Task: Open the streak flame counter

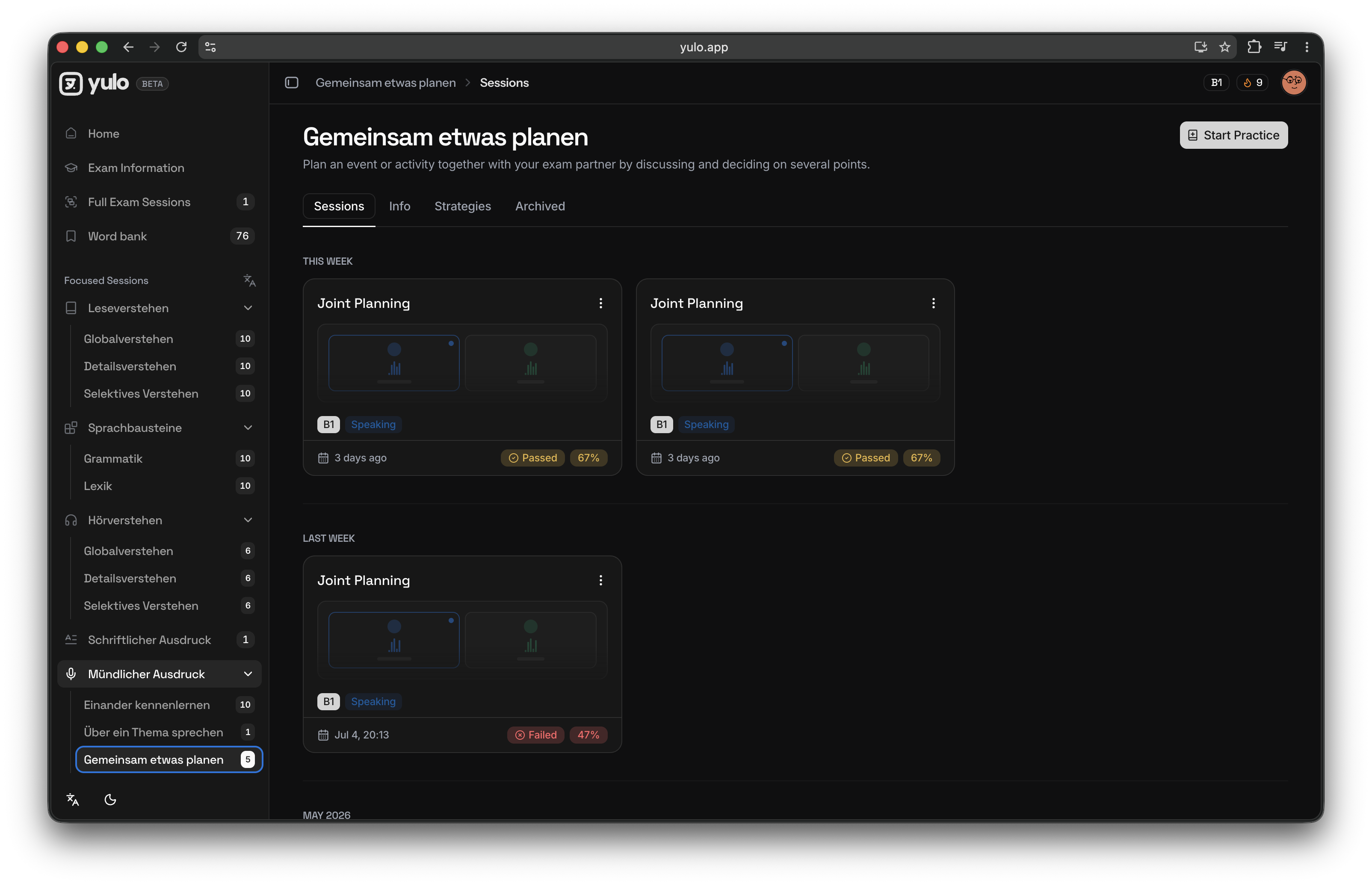Action: point(1253,83)
